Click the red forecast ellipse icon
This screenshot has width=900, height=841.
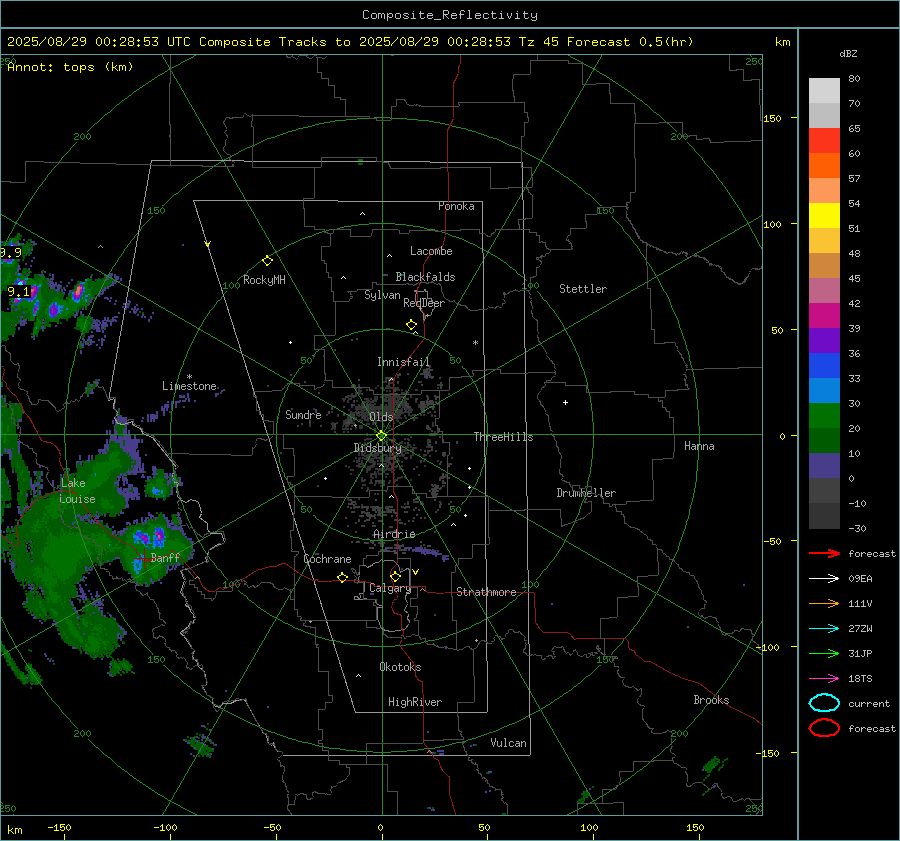[x=824, y=728]
